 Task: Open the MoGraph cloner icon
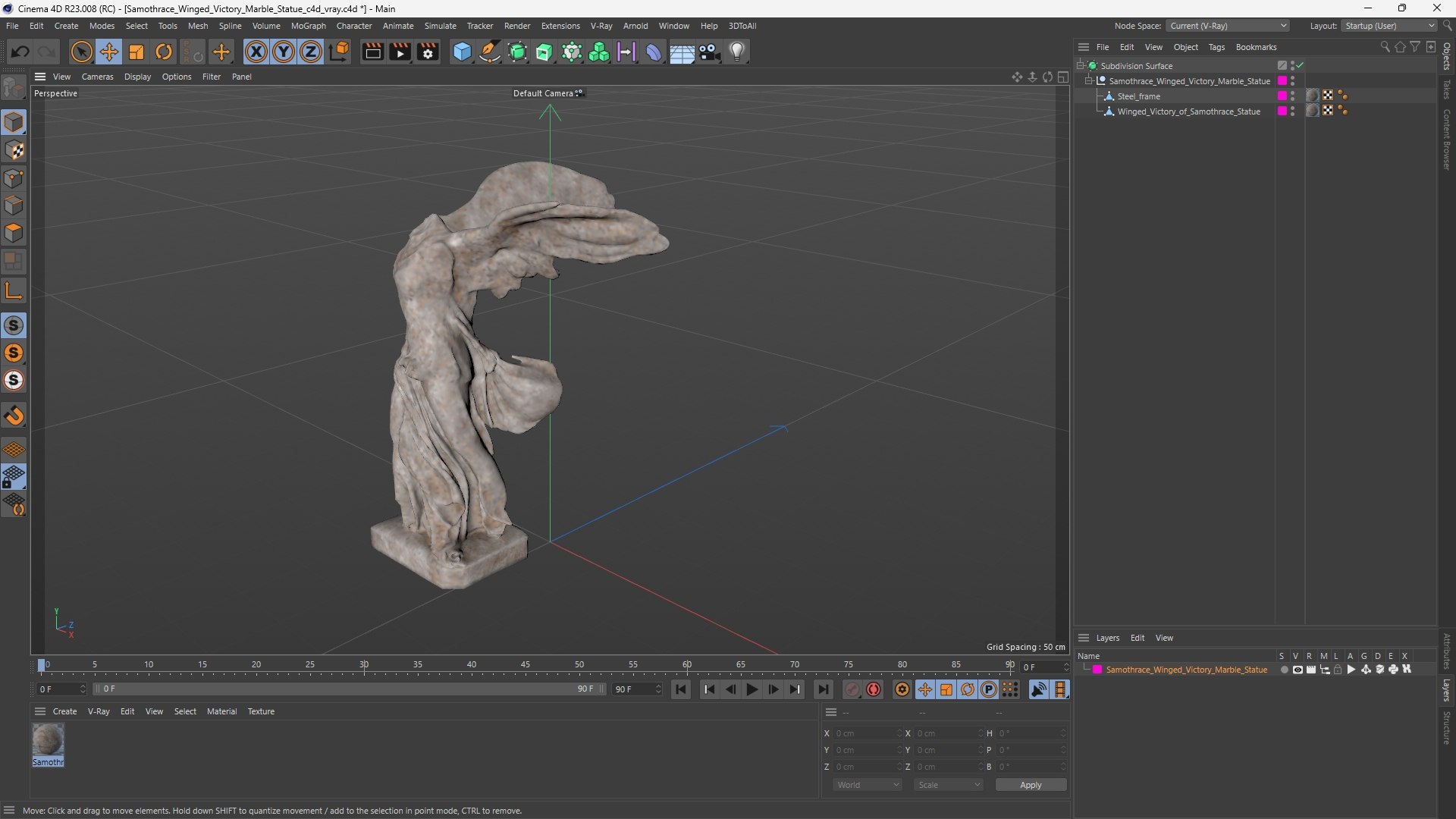click(599, 52)
